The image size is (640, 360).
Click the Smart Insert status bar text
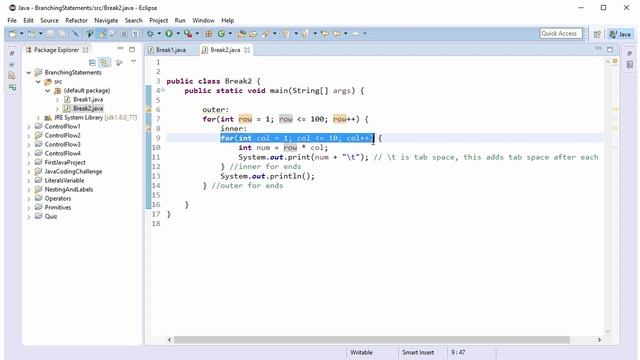418,352
